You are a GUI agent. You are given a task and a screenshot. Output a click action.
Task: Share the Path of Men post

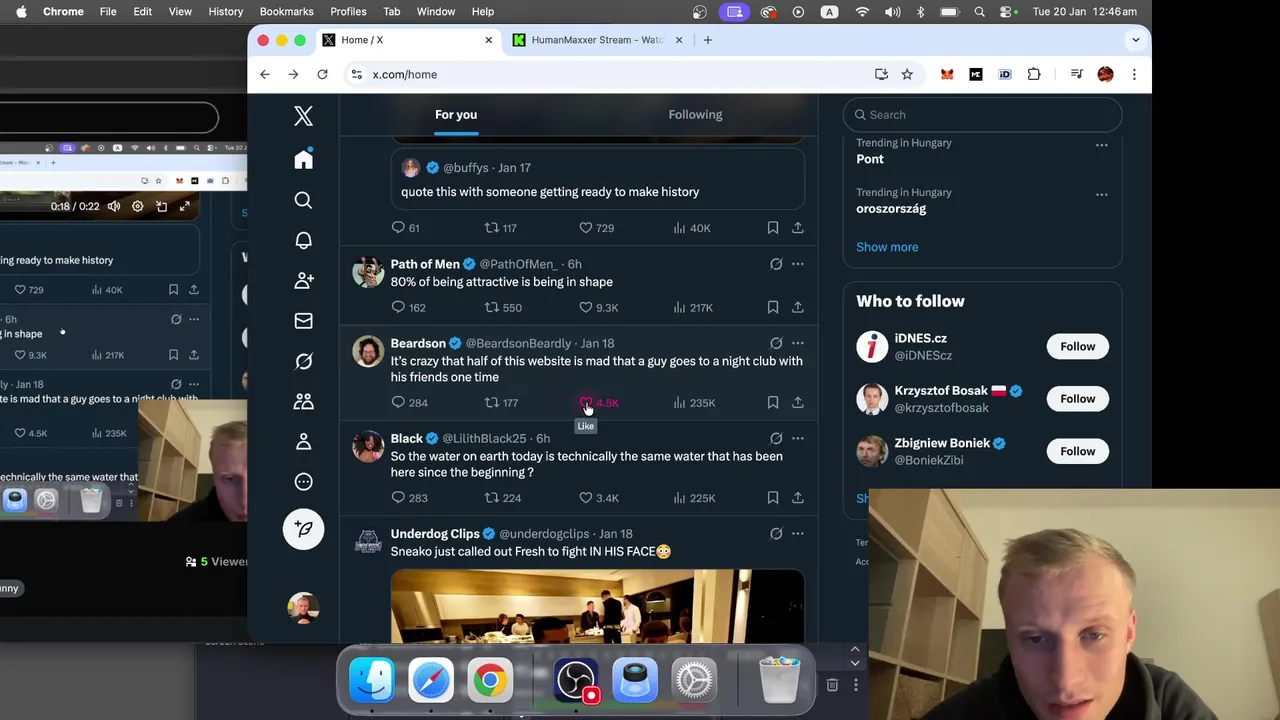[x=798, y=307]
